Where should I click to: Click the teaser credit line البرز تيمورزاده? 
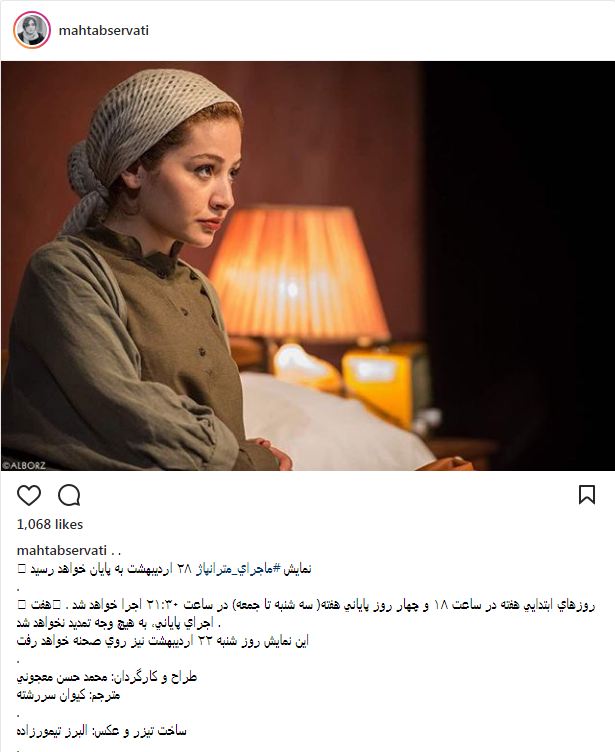tap(101, 731)
